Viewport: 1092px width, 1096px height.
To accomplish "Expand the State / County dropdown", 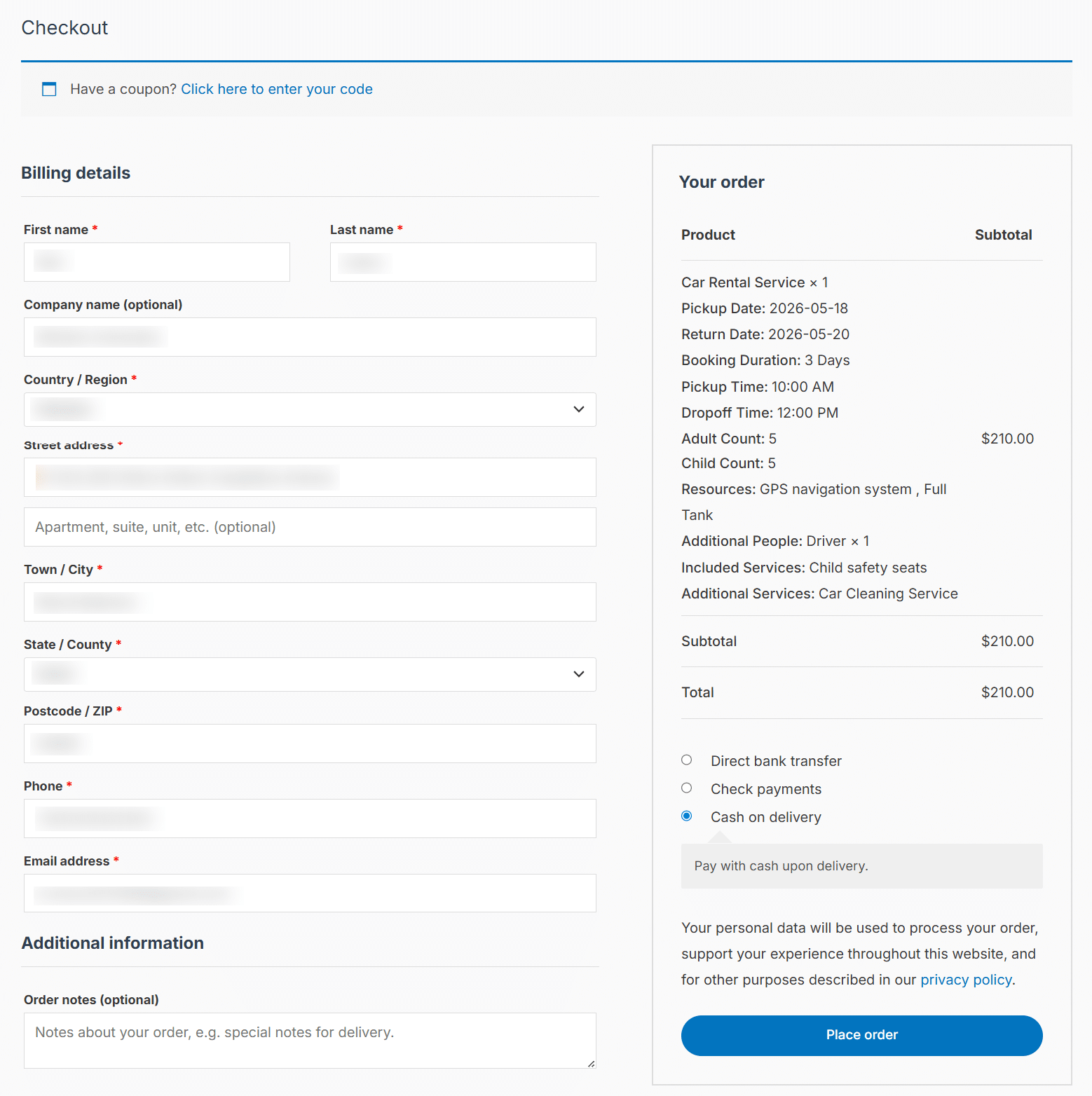I will point(310,674).
